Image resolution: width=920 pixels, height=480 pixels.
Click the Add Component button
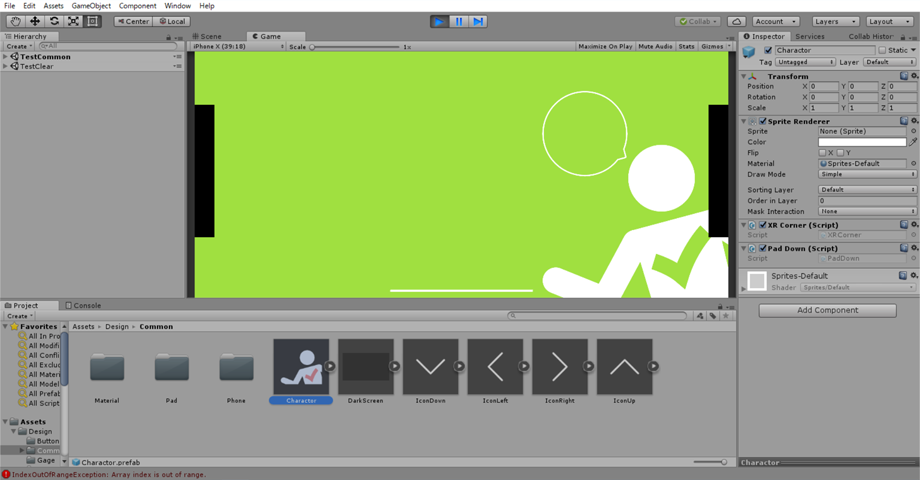pos(827,310)
